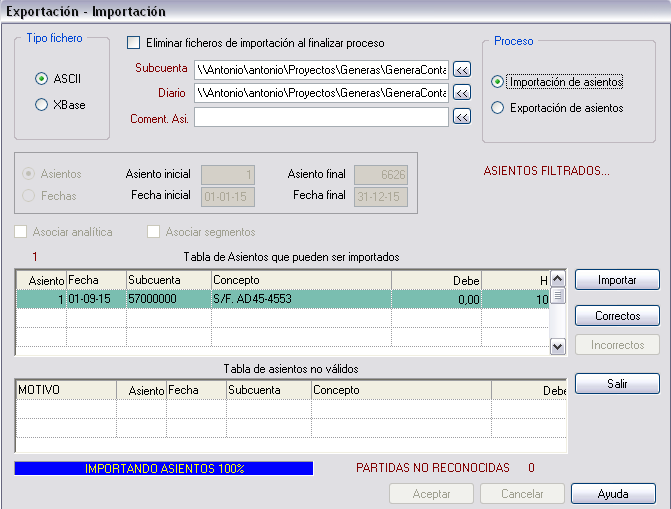Click the browse button next to Subcuenta path
The image size is (671, 509).
click(x=462, y=70)
